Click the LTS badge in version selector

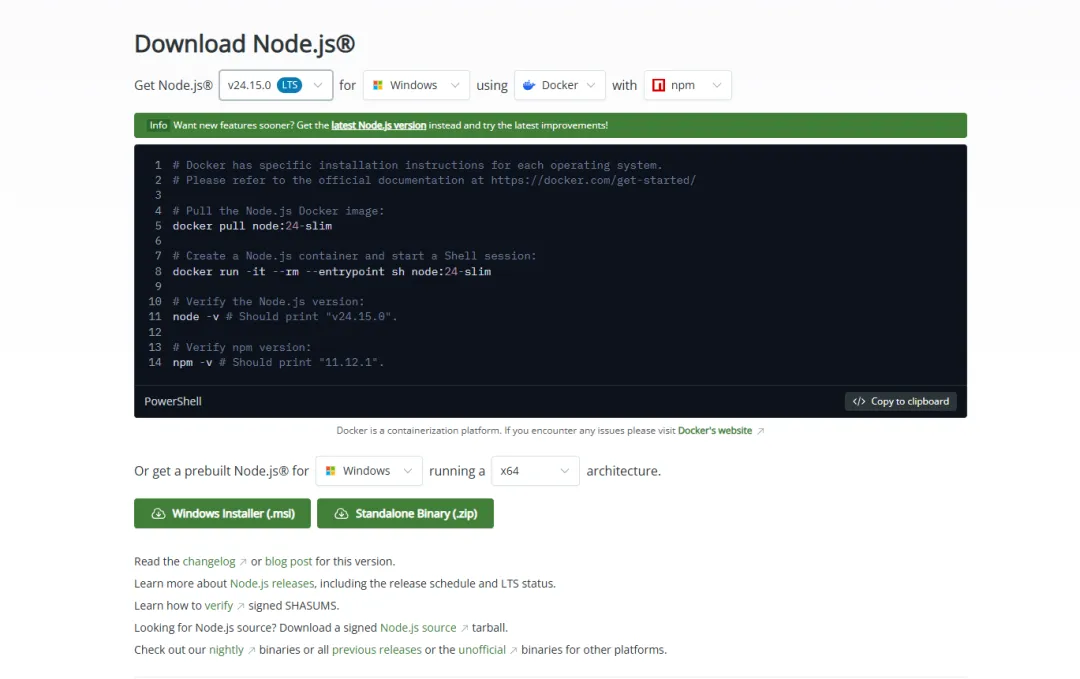point(289,85)
